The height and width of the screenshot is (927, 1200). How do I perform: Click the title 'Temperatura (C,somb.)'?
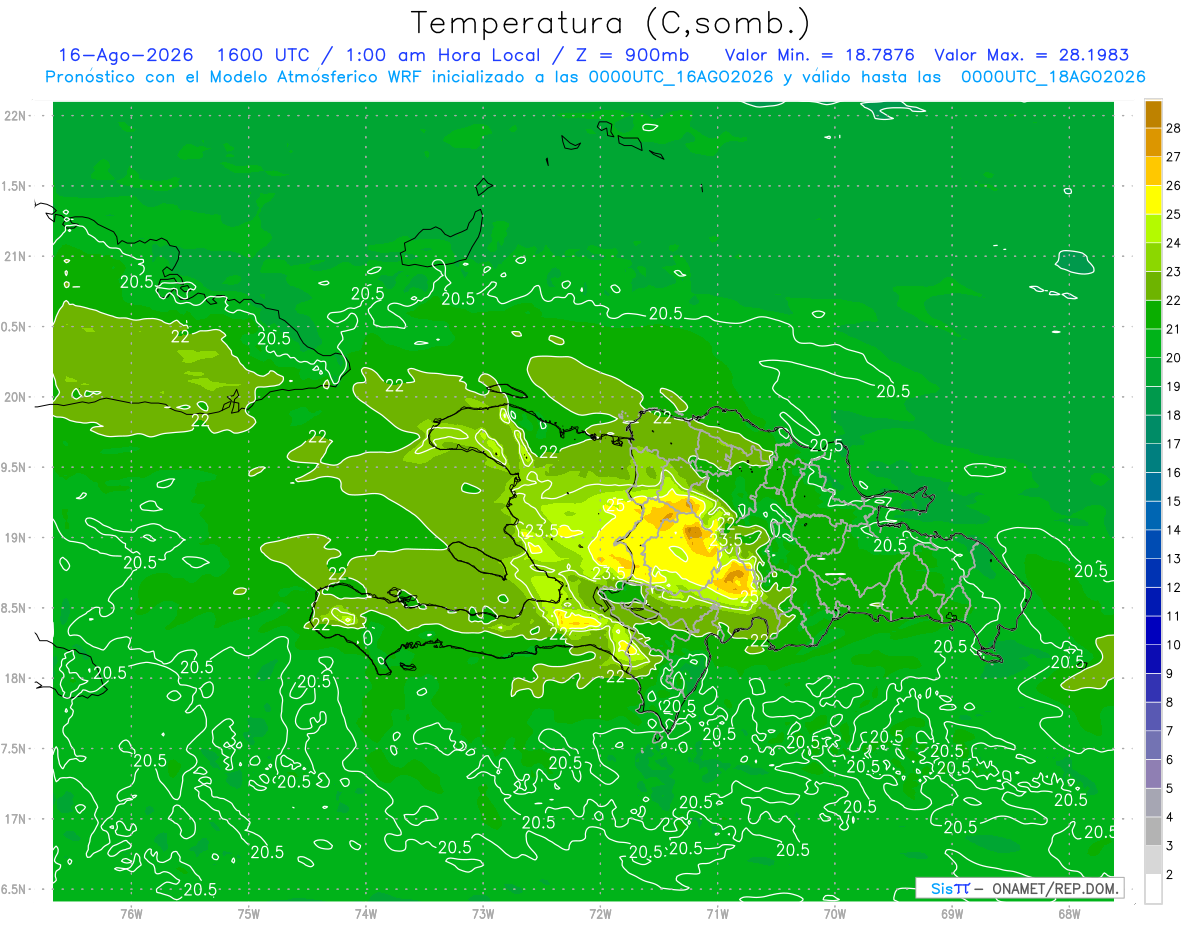610,23
